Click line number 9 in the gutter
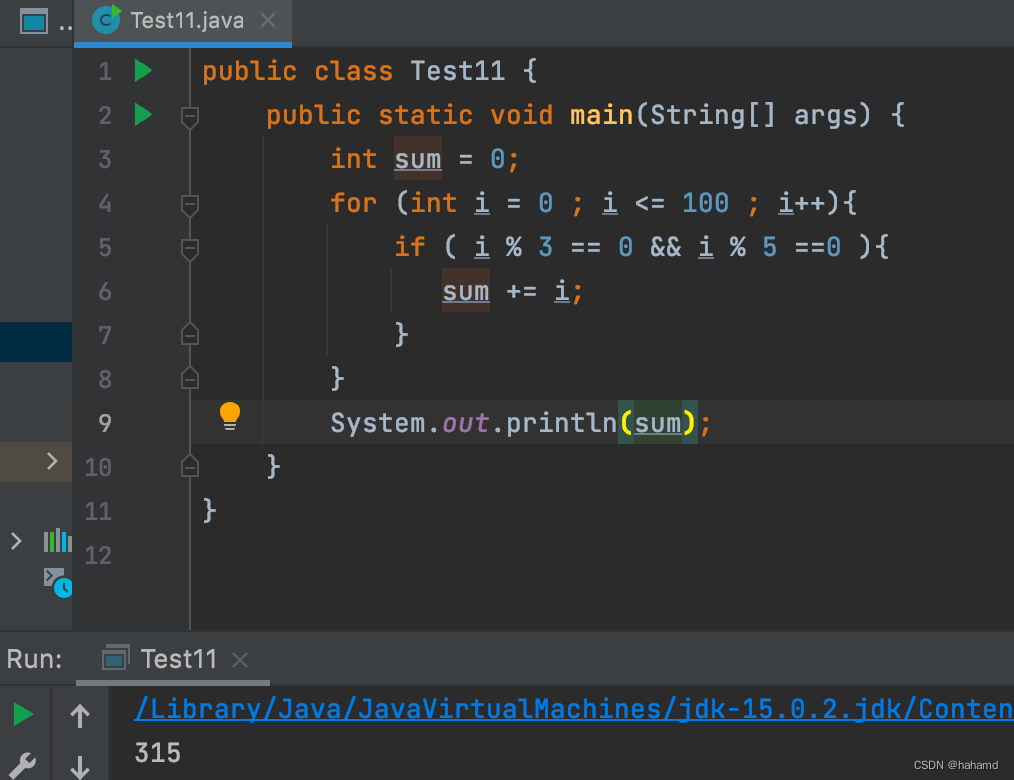Viewport: 1014px width, 780px height. pyautogui.click(x=105, y=423)
